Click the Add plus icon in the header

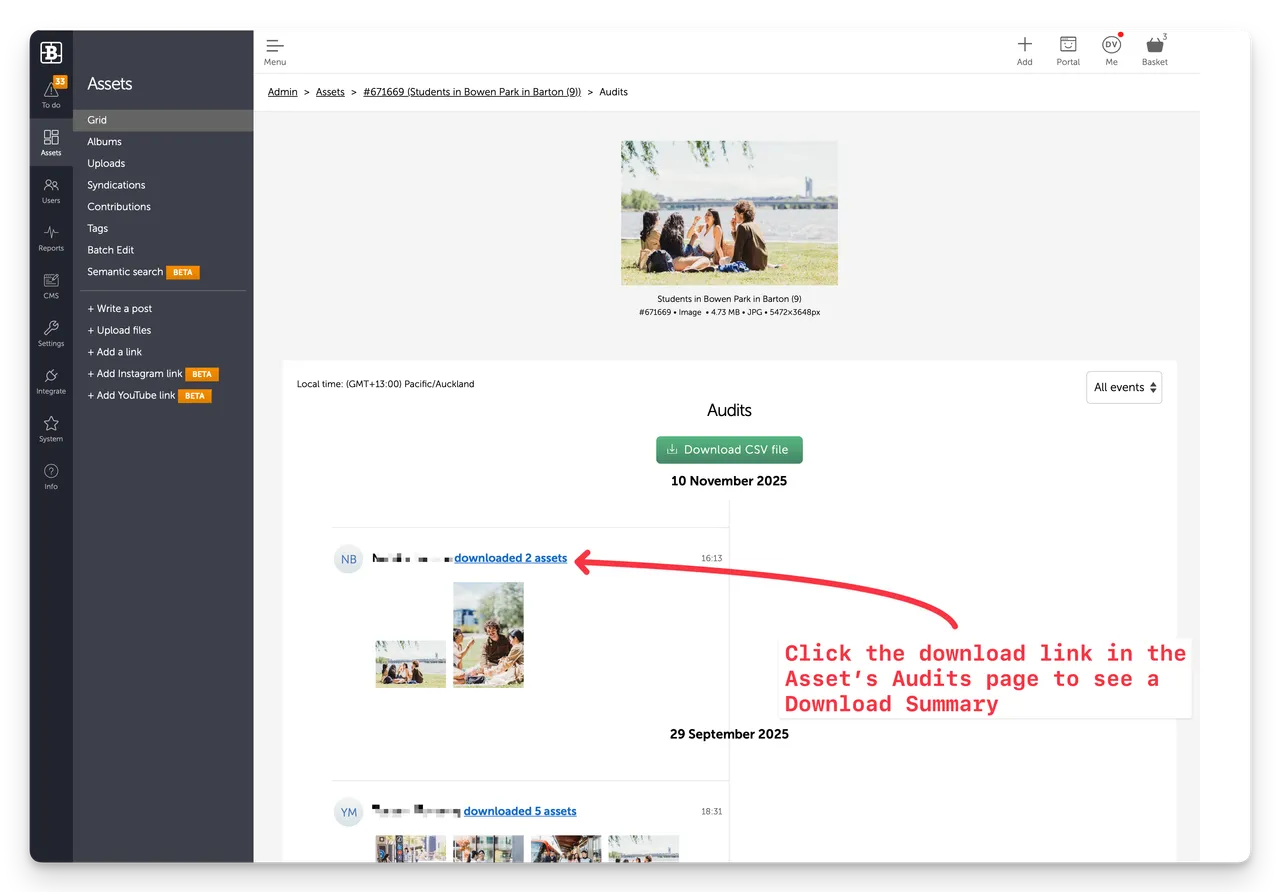pyautogui.click(x=1024, y=50)
